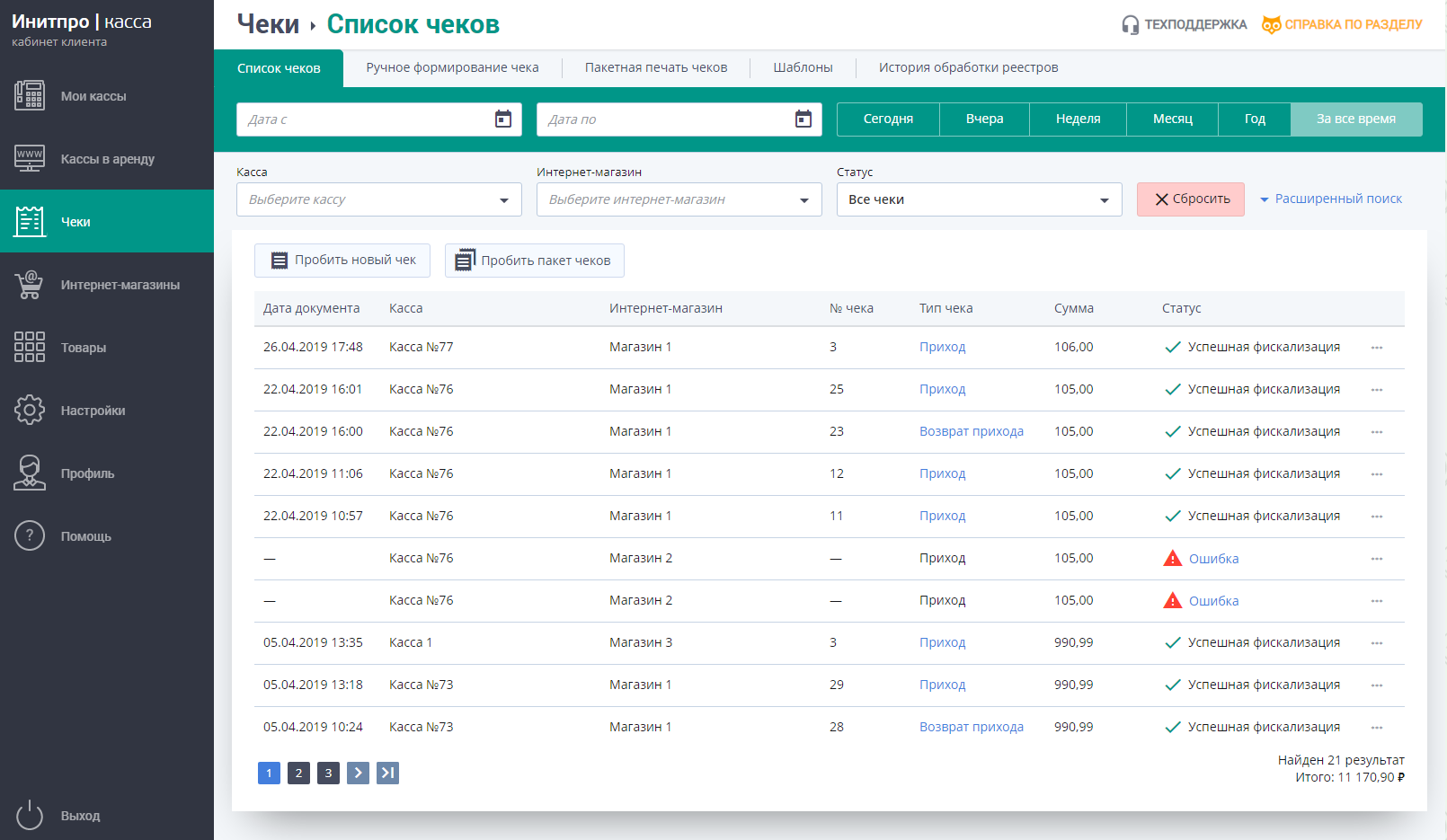The height and width of the screenshot is (840, 1447).
Task: Go to last page of results
Action: 387,773
